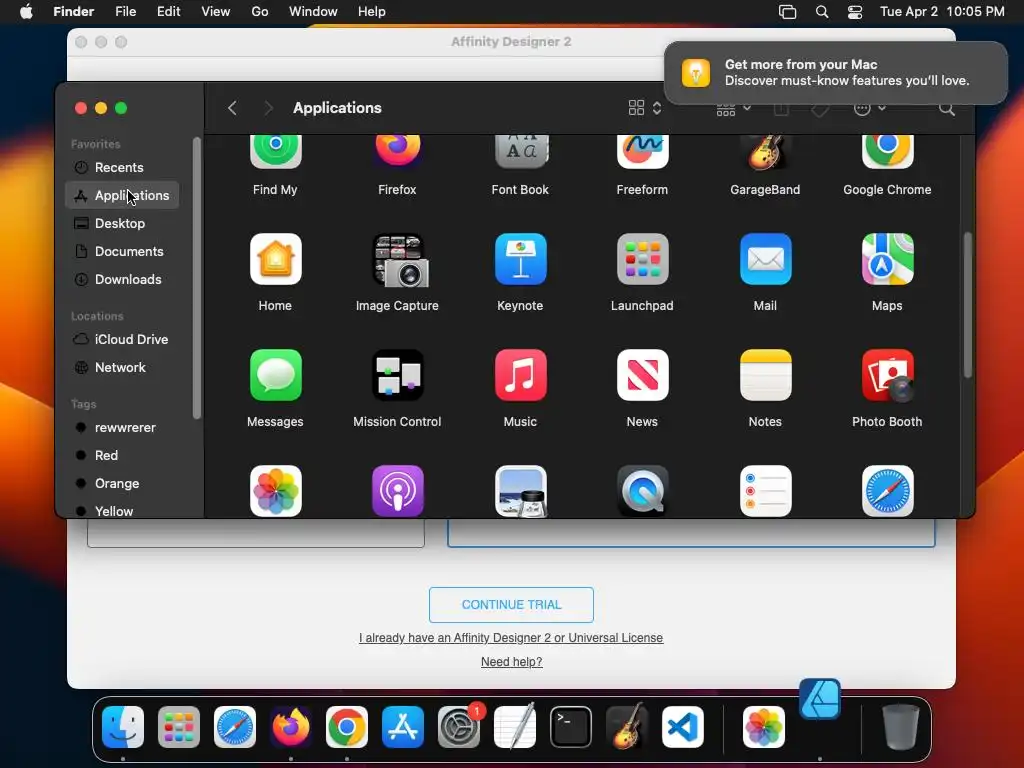Open System Settings from the Dock
1024x768 pixels.
(x=459, y=727)
